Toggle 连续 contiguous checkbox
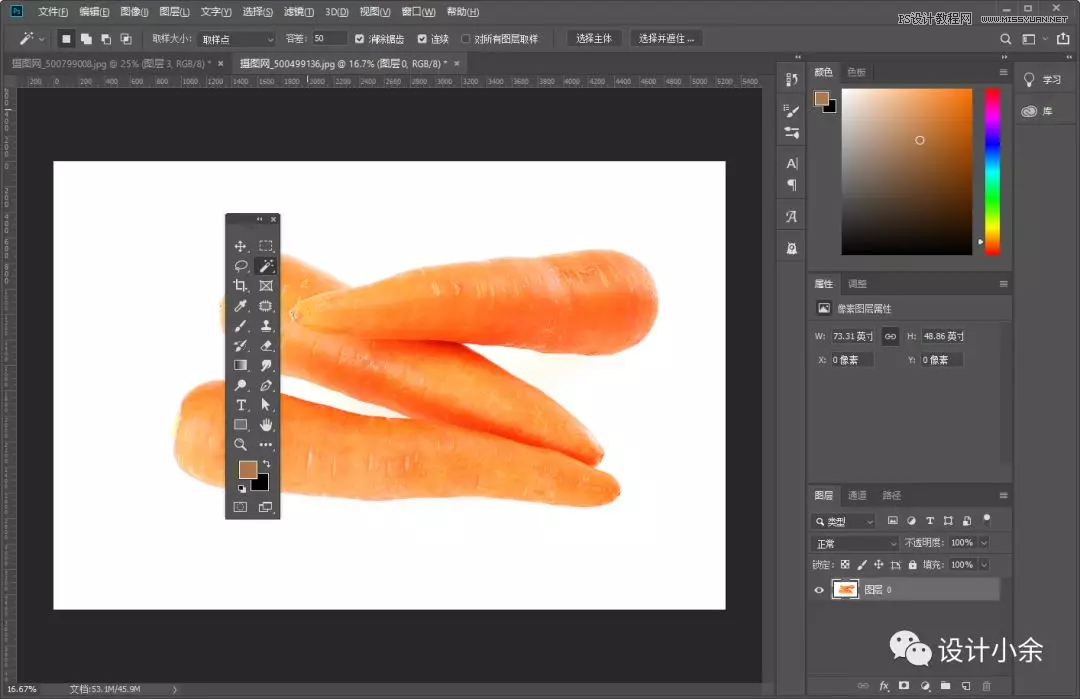The width and height of the screenshot is (1080, 699). point(422,39)
